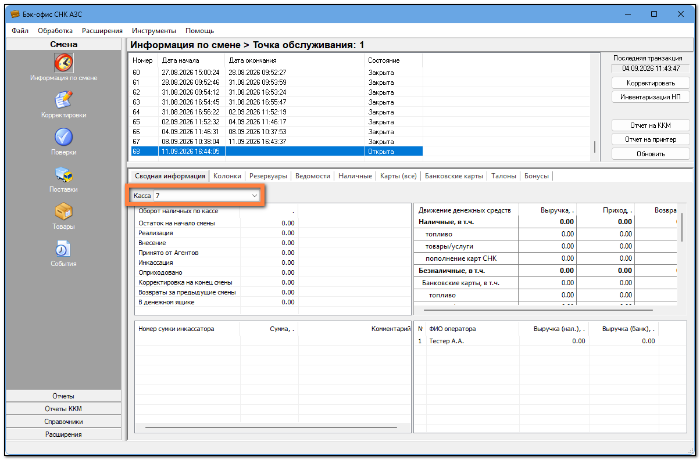
Task: Click the Состояние column header
Action: pyautogui.click(x=393, y=60)
